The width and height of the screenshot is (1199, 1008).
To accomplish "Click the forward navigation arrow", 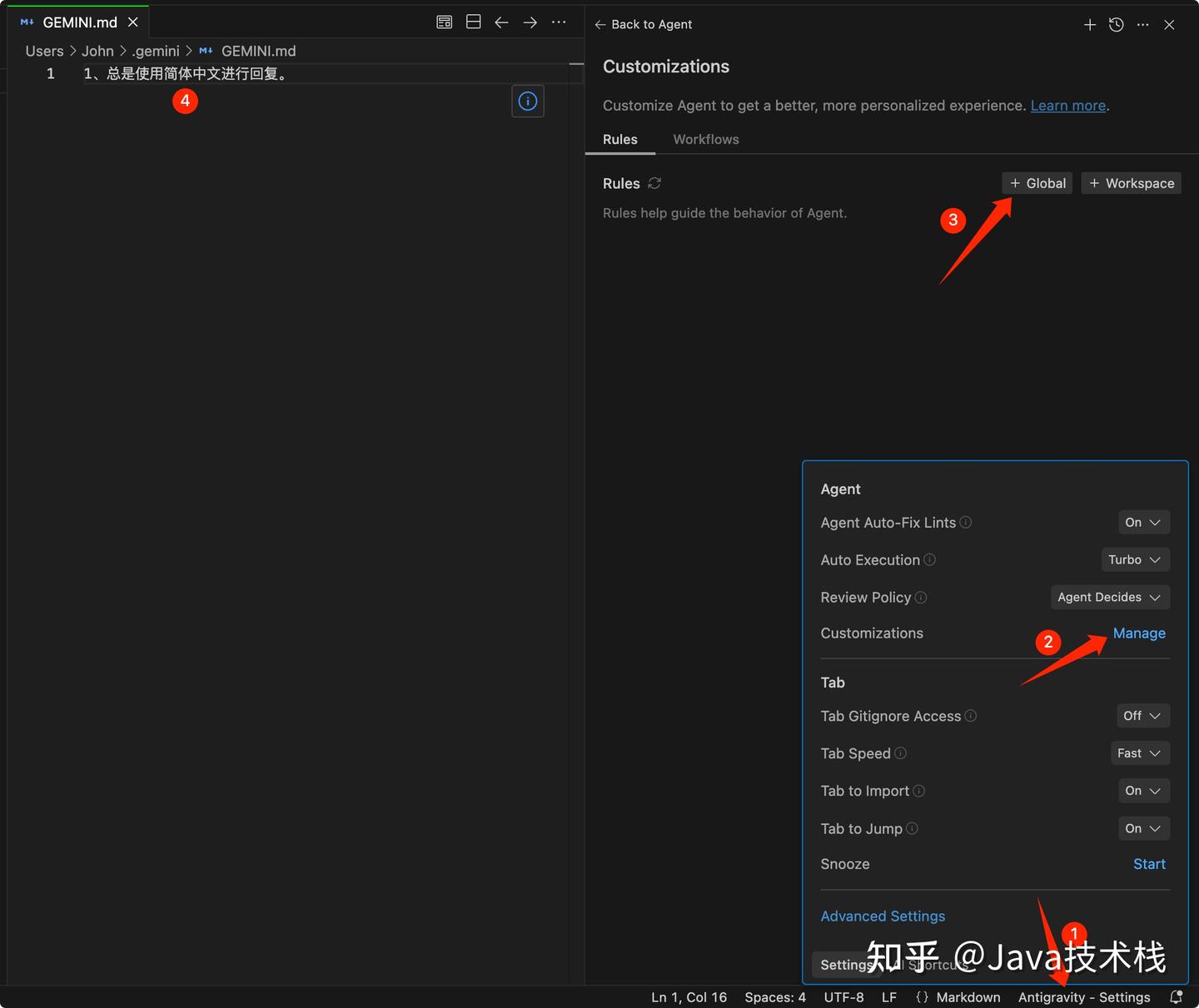I will (x=530, y=22).
